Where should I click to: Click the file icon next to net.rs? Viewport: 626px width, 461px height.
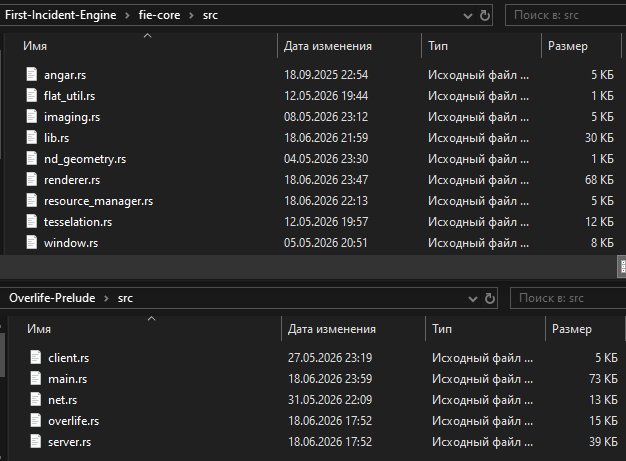click(36, 399)
